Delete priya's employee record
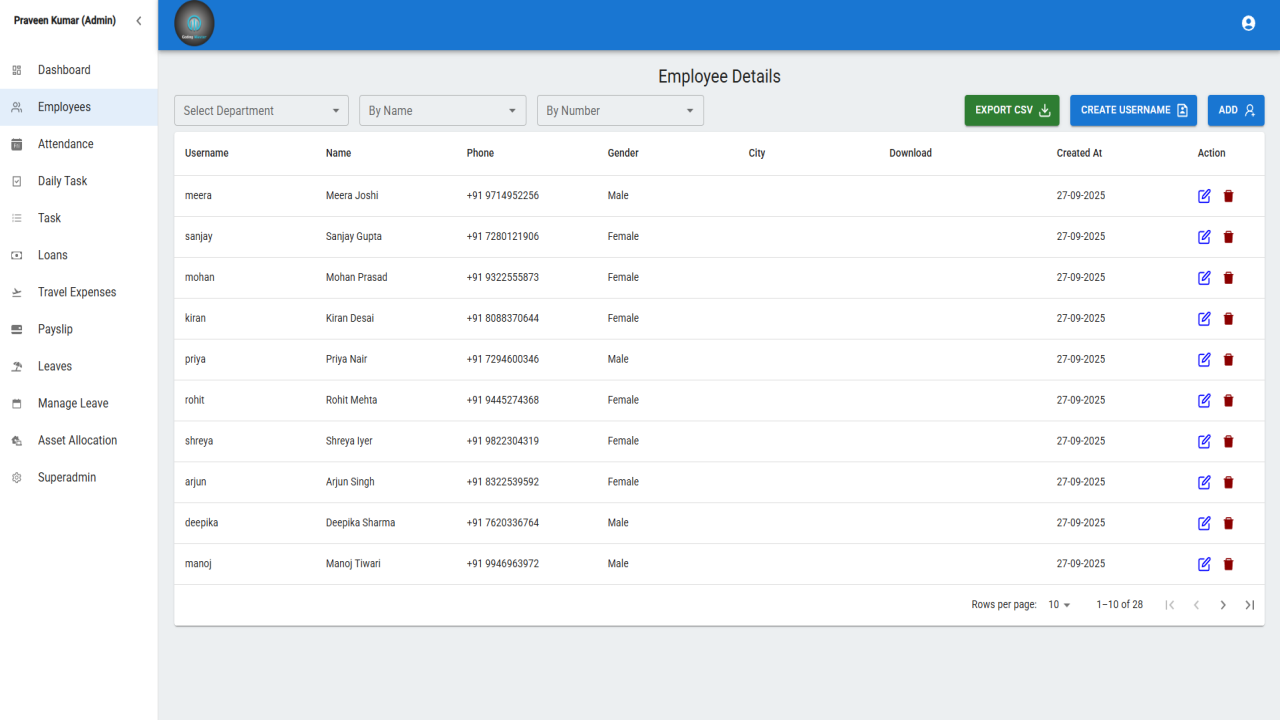Screen dimensions: 1280x720 1228,360
